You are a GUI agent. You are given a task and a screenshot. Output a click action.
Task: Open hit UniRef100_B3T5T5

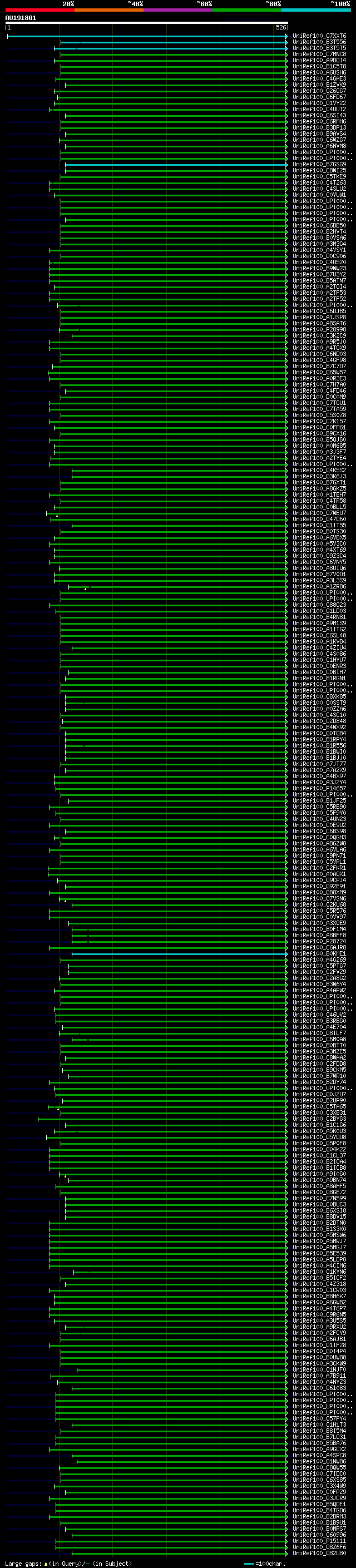[x=319, y=48]
